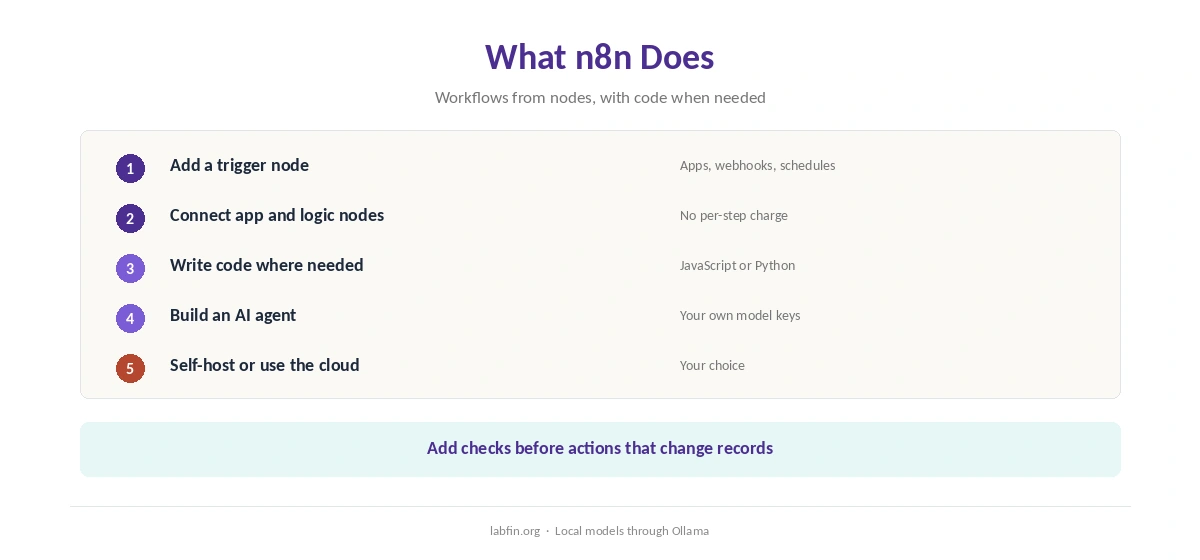Click the step 3 number badge

pos(130,268)
